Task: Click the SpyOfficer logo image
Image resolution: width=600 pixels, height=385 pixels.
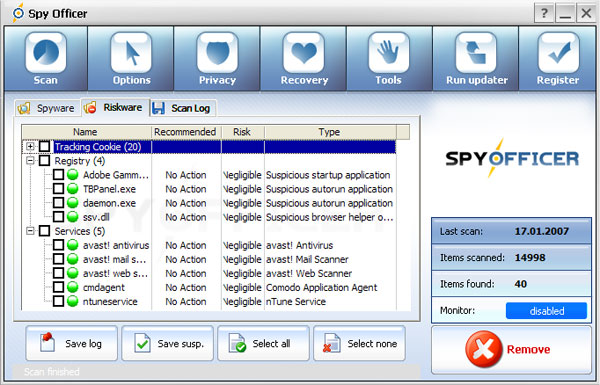Action: pyautogui.click(x=512, y=158)
